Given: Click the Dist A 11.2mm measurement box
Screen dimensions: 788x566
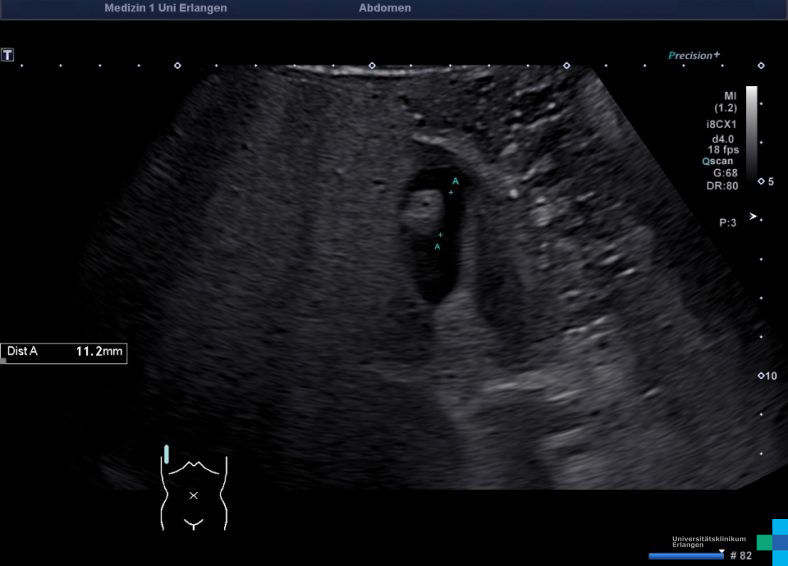Looking at the screenshot, I should click(x=64, y=353).
